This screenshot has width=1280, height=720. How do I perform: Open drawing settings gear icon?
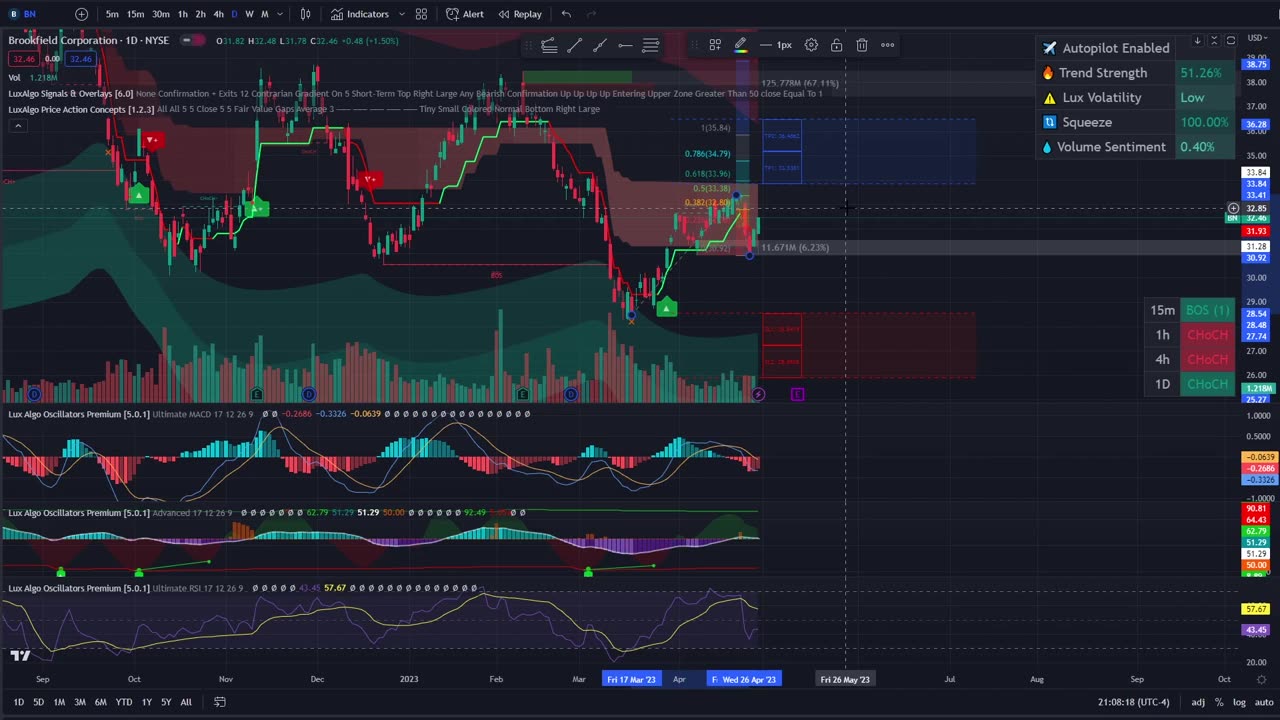(x=811, y=45)
